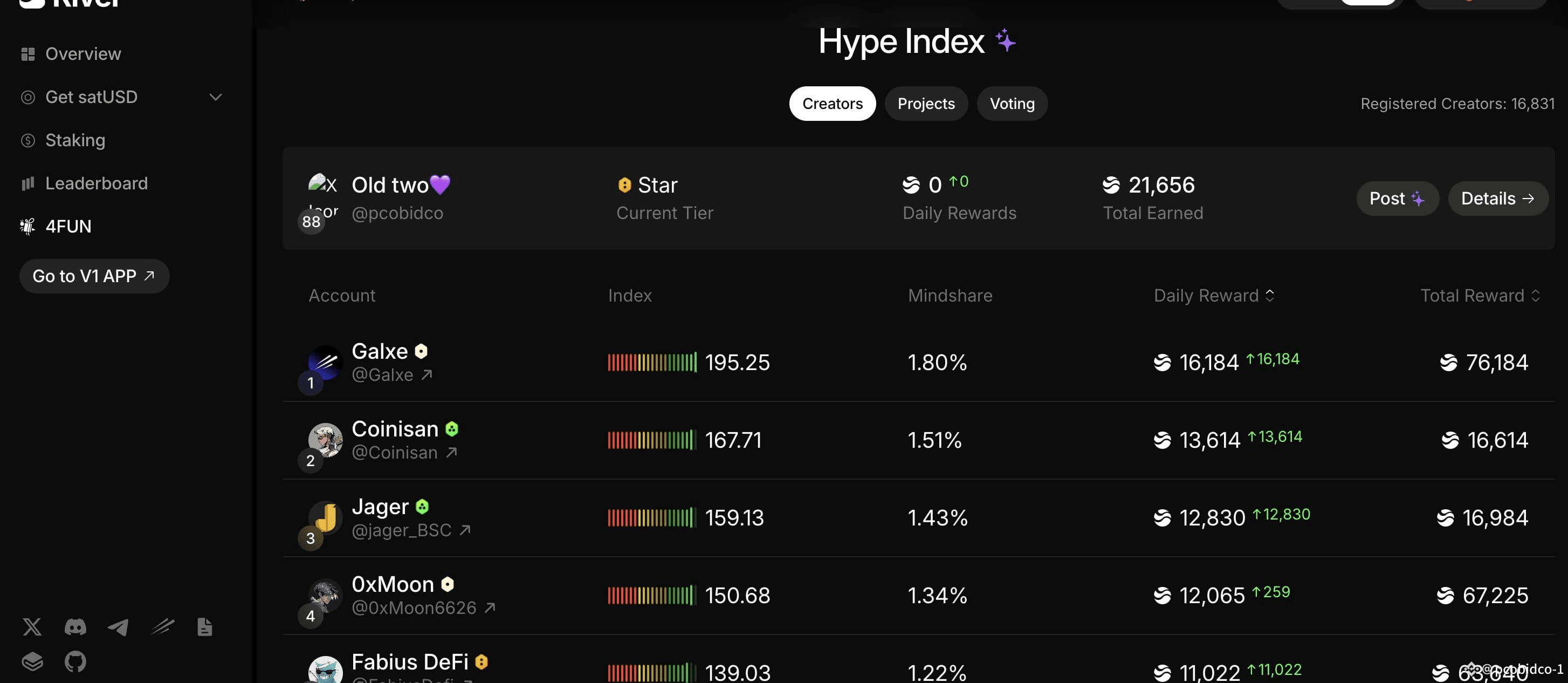The image size is (1568, 683).
Task: Click Jager's index bar meter
Action: pos(652,518)
